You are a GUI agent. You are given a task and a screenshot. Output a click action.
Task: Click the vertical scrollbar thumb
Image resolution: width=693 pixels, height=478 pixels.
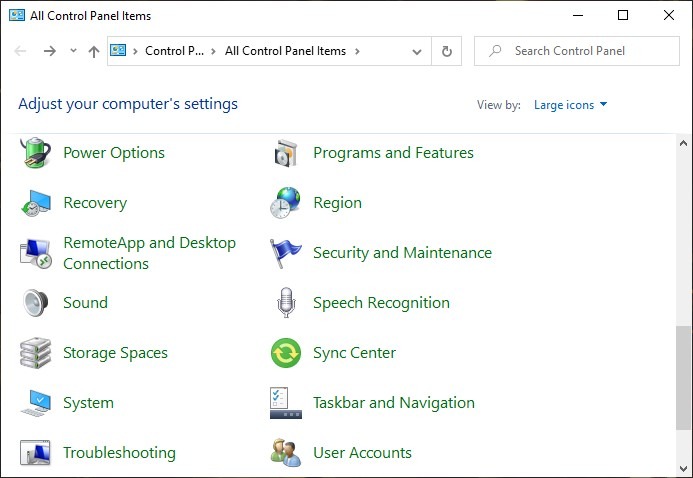pyautogui.click(x=683, y=378)
